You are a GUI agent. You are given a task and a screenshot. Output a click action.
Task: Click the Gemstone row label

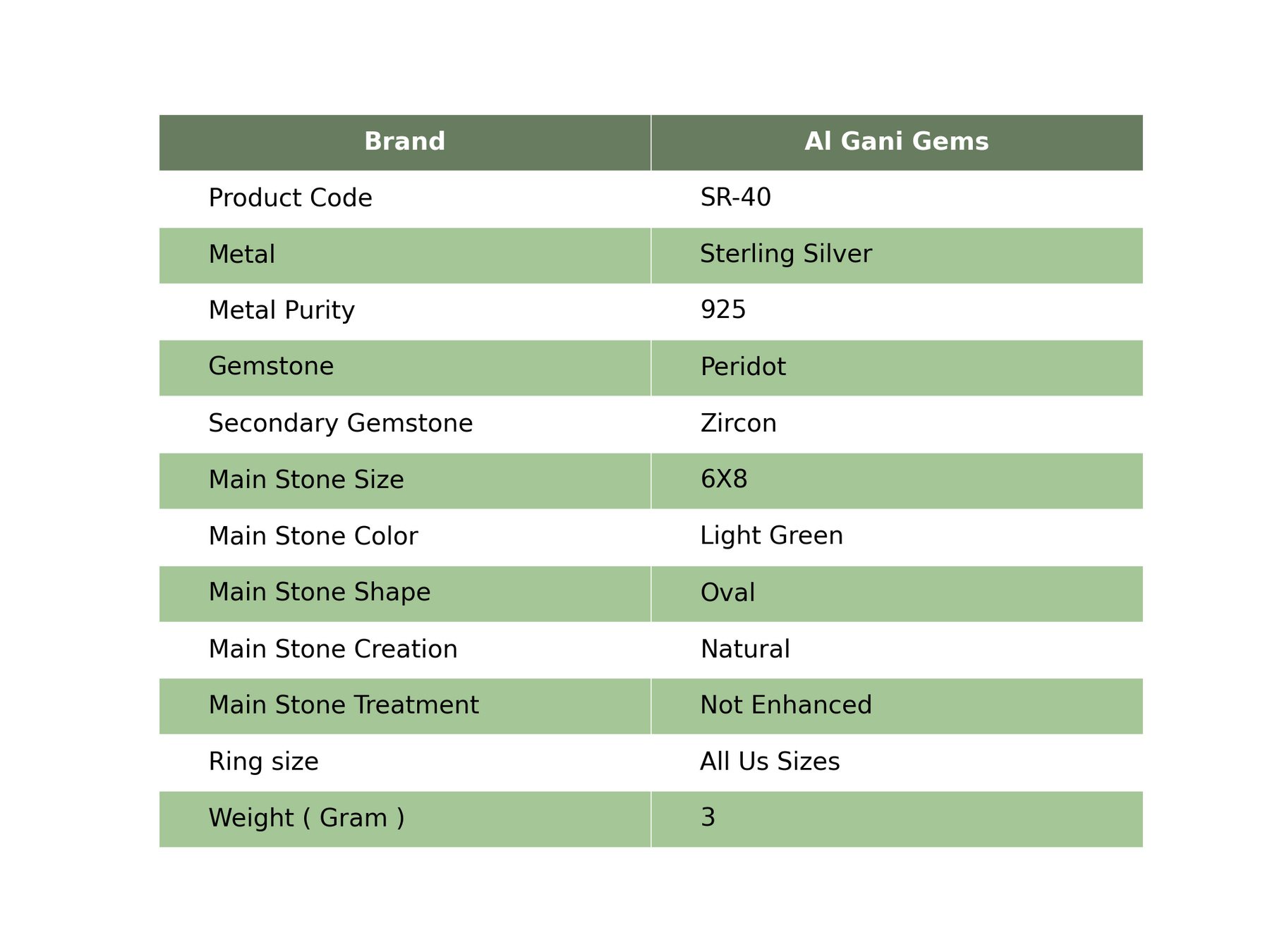coord(271,367)
